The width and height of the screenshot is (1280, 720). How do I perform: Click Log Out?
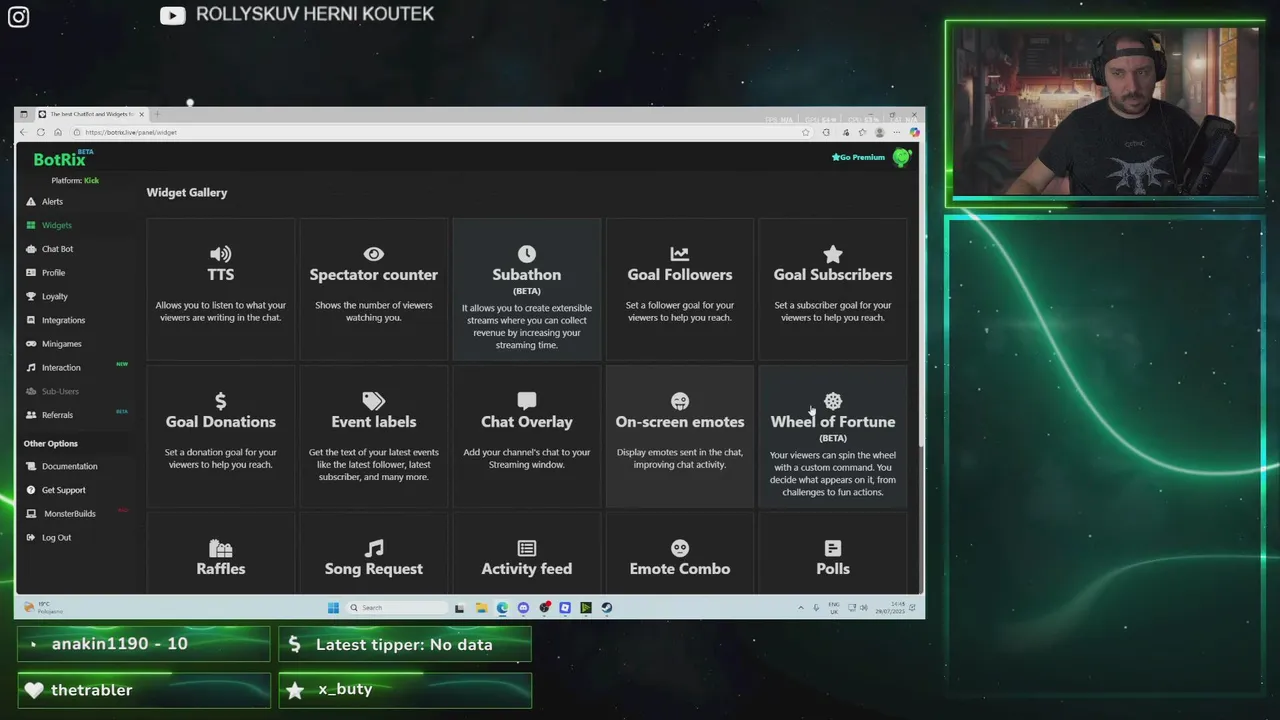56,538
